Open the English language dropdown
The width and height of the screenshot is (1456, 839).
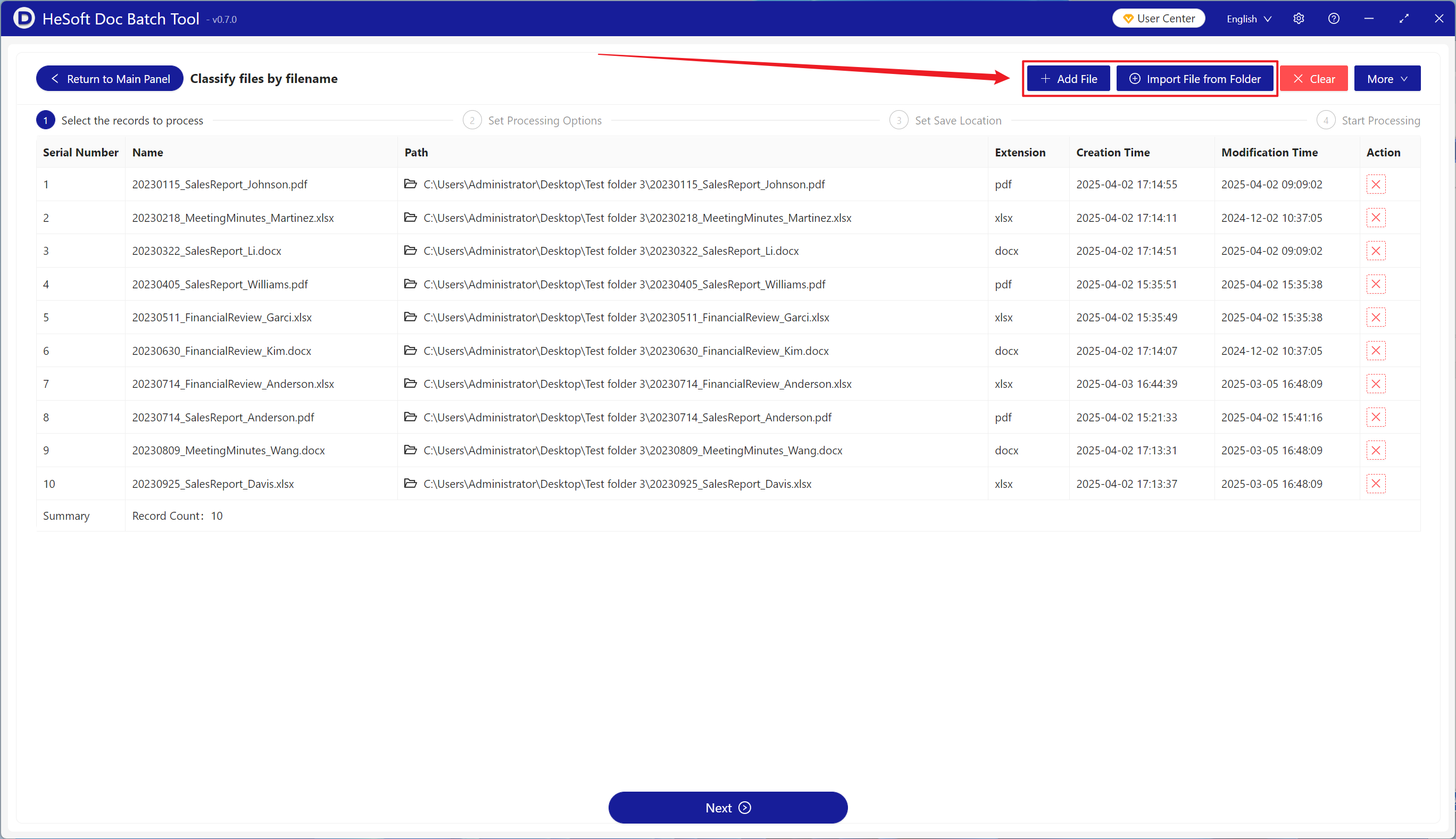[1249, 19]
